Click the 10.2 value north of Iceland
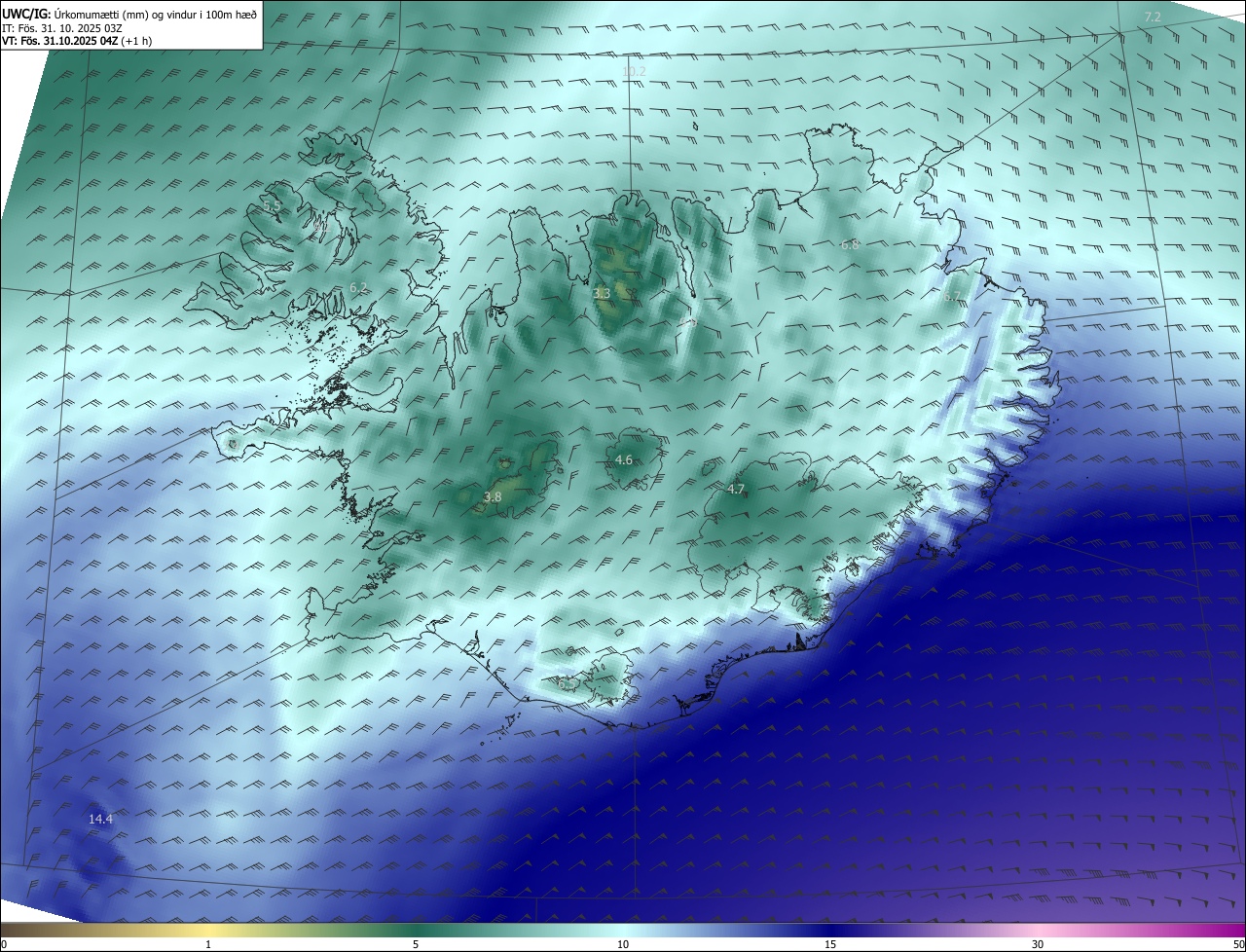Screen dimensions: 1246x952 click(x=634, y=72)
